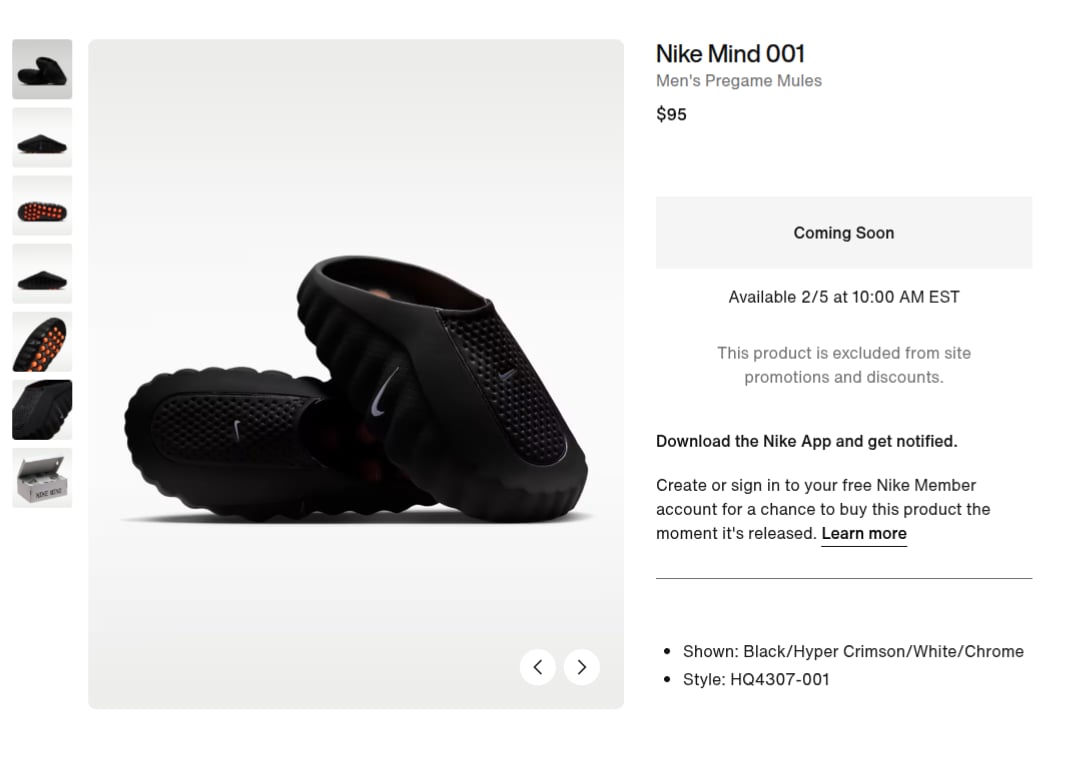This screenshot has height=760, width=1070.
Task: Advance to the next product image
Action: (581, 666)
